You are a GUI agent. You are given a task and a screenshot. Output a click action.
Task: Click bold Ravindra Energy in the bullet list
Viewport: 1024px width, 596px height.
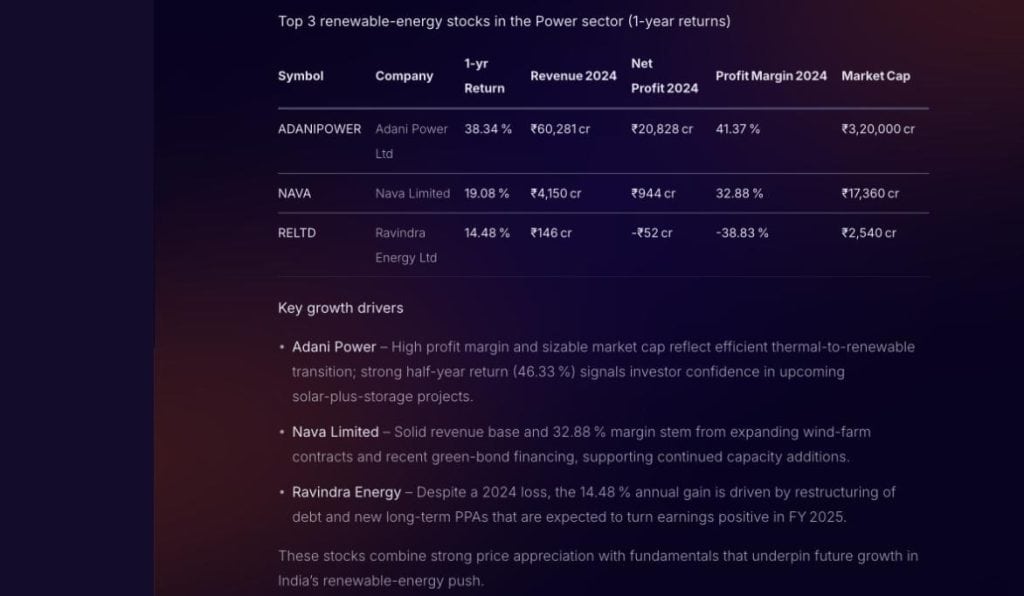[x=346, y=492]
